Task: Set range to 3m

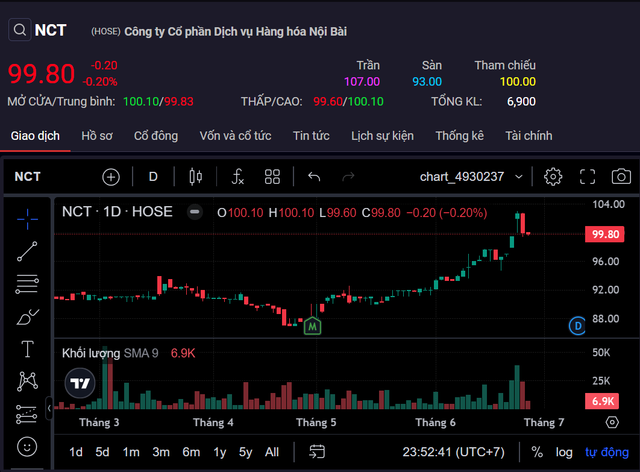Action: (161, 452)
